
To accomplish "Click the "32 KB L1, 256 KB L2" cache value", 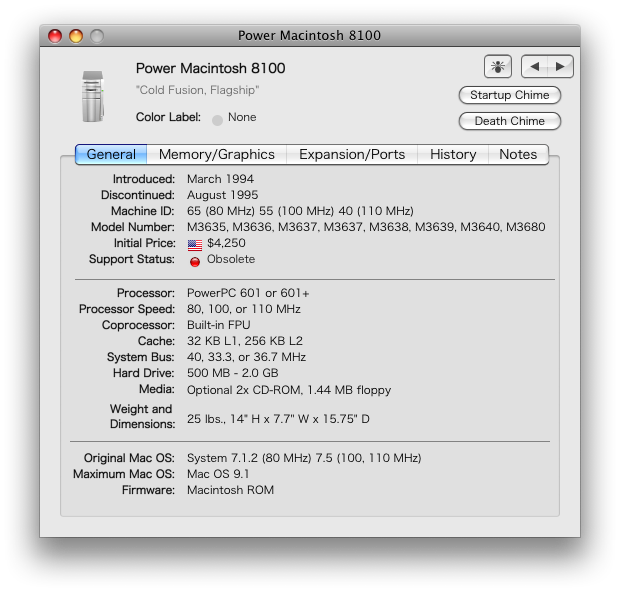I will tap(245, 341).
